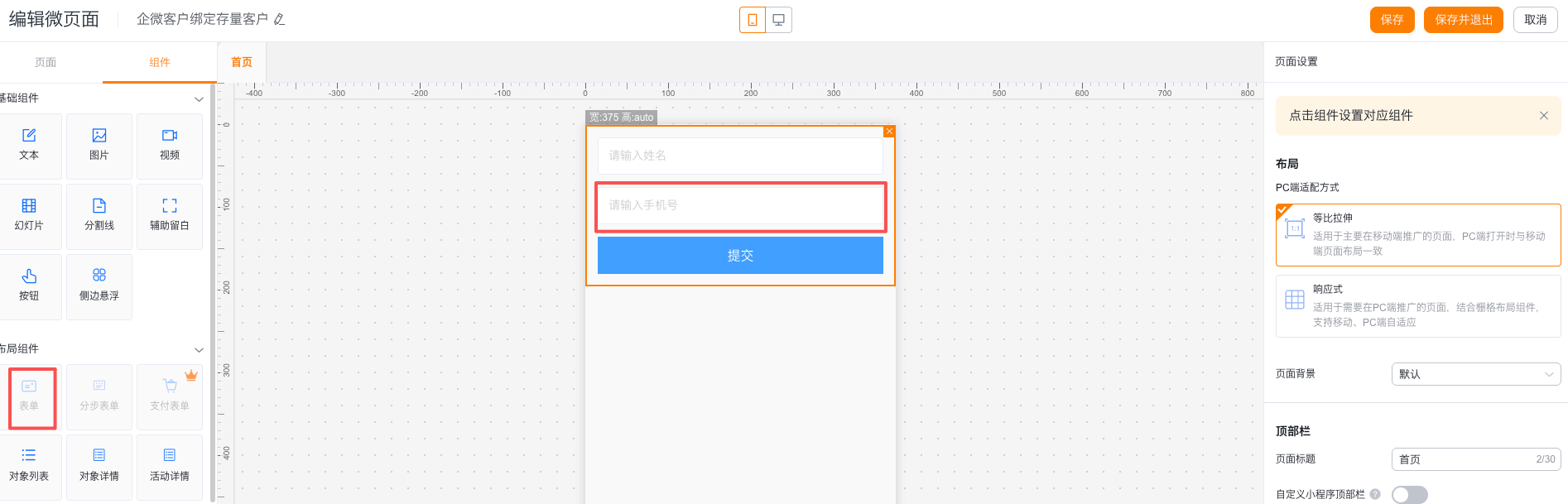Select 响应式 responsive layout option

click(1418, 306)
